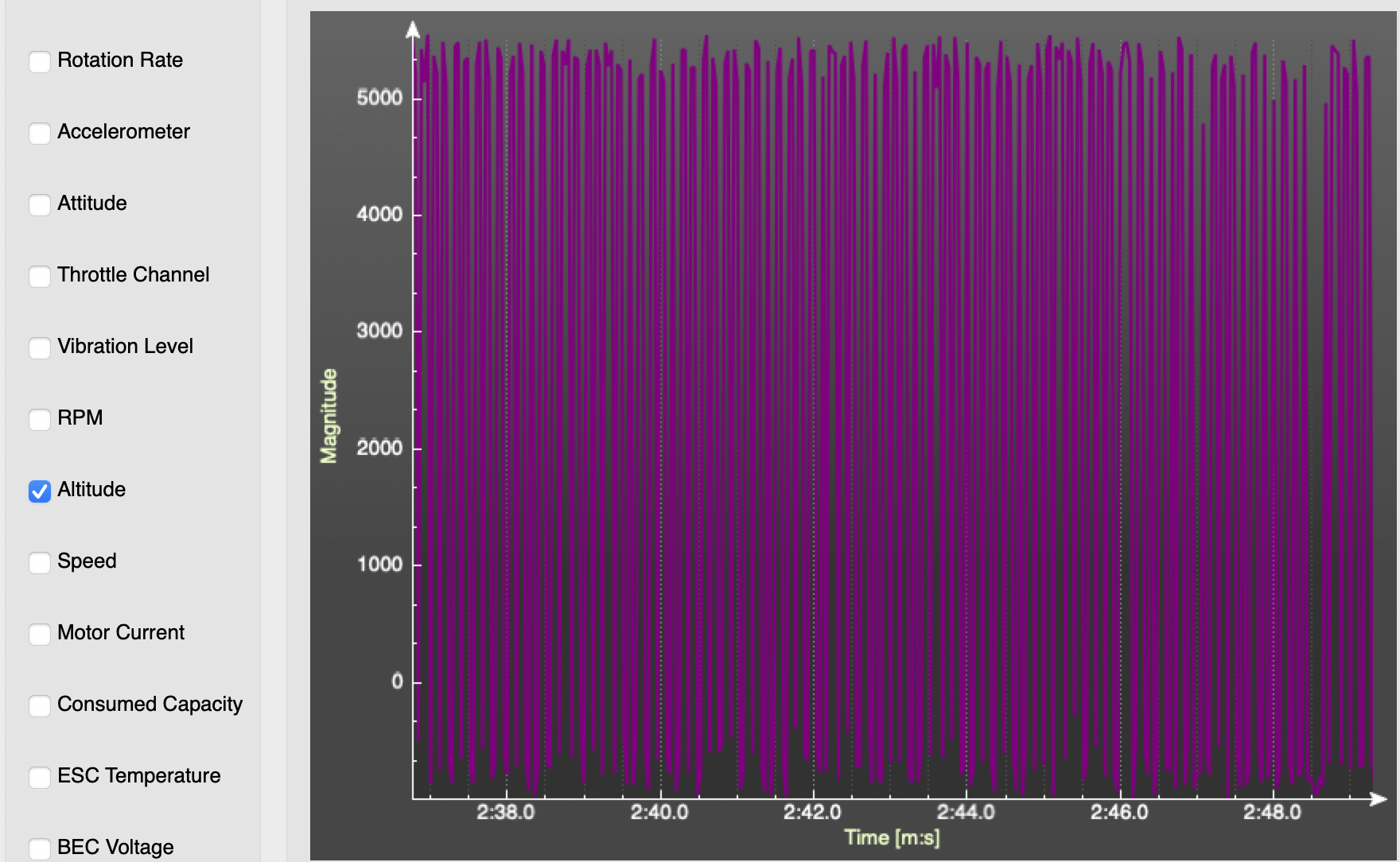Click the Time [m:s] axis title
The image size is (1400, 862).
pos(892,837)
